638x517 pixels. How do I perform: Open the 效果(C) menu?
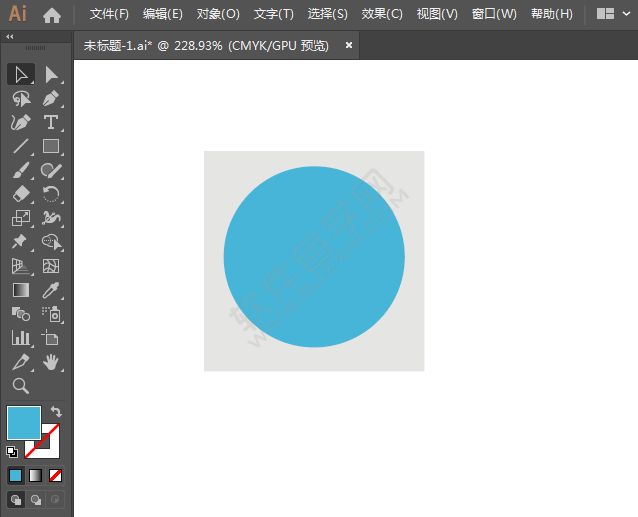pyautogui.click(x=382, y=14)
